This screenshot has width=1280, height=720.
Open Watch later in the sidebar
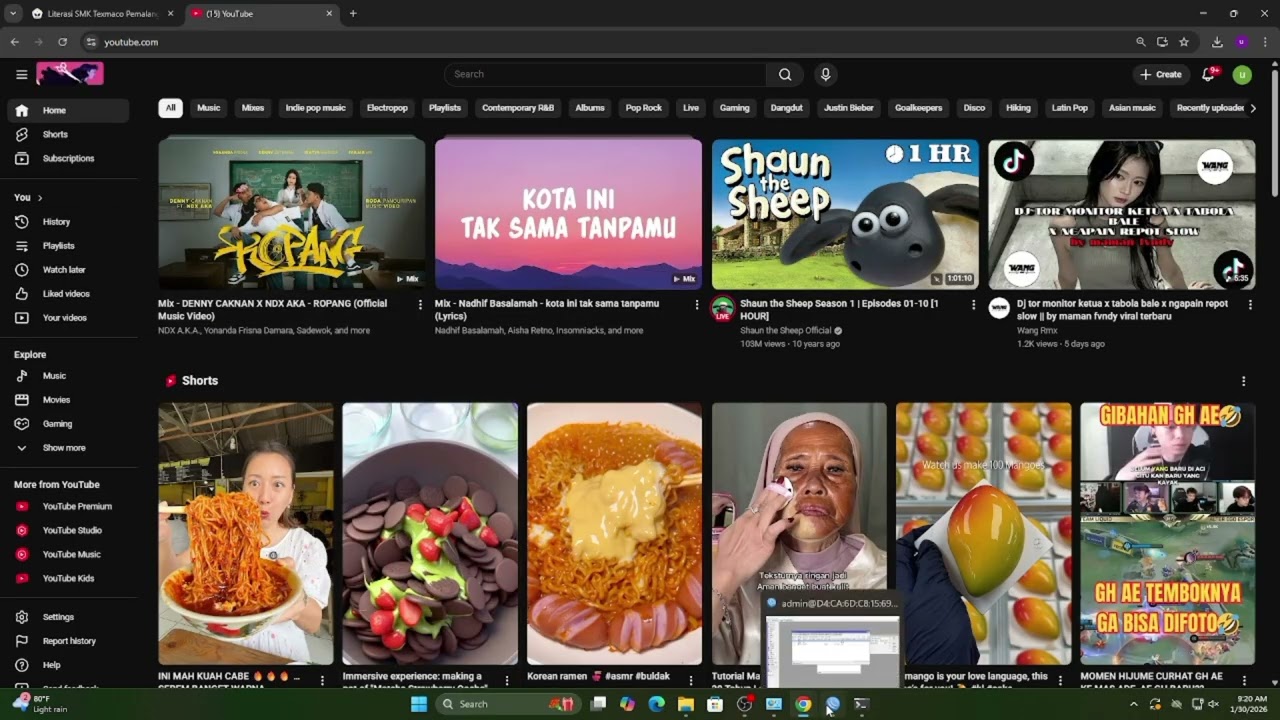(x=68, y=270)
